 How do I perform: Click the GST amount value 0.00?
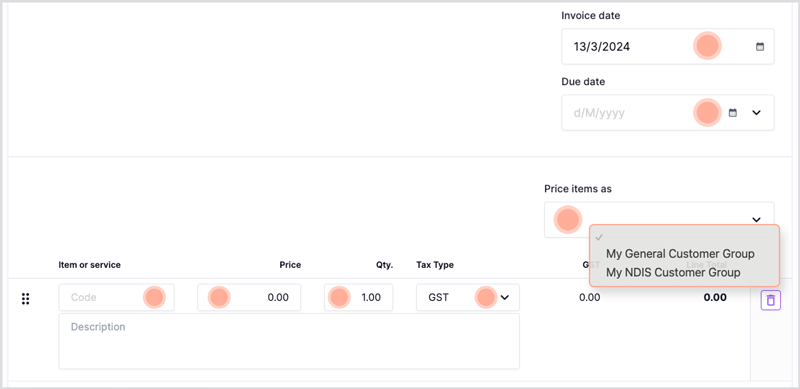coord(589,297)
